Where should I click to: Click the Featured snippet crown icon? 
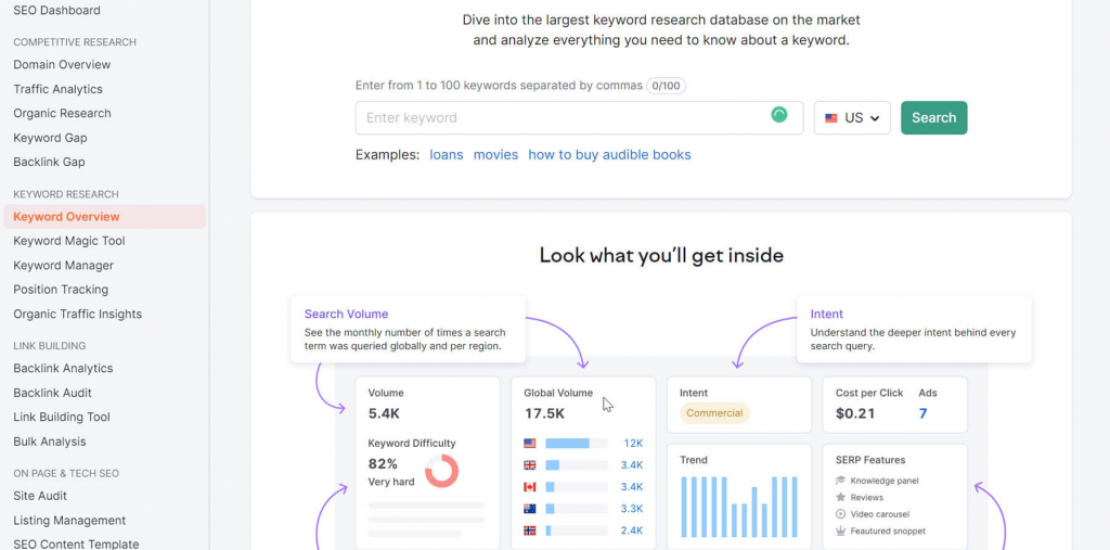(x=840, y=531)
